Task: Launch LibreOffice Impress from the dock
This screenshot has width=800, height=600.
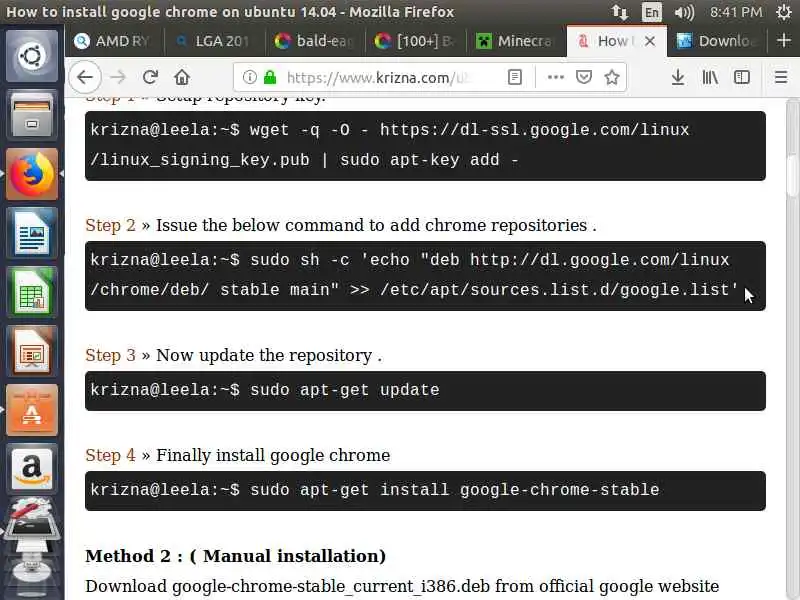Action: [x=32, y=352]
